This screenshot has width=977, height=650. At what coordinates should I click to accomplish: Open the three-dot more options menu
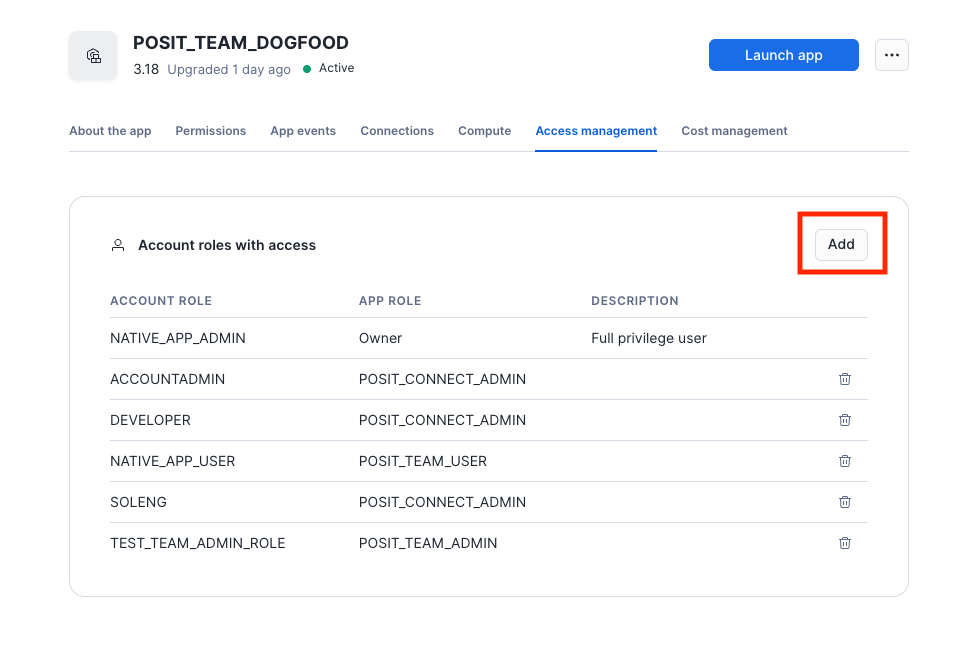tap(891, 56)
